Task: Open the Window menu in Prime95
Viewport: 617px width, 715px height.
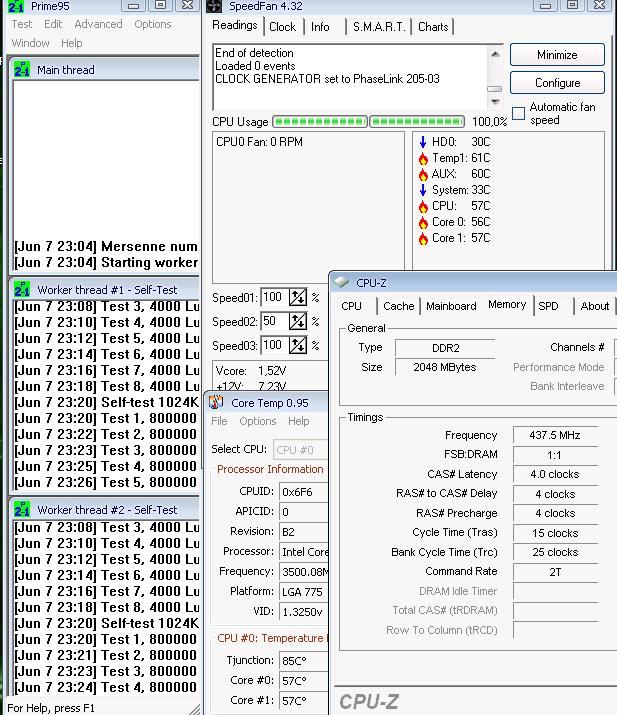Action: [31, 43]
